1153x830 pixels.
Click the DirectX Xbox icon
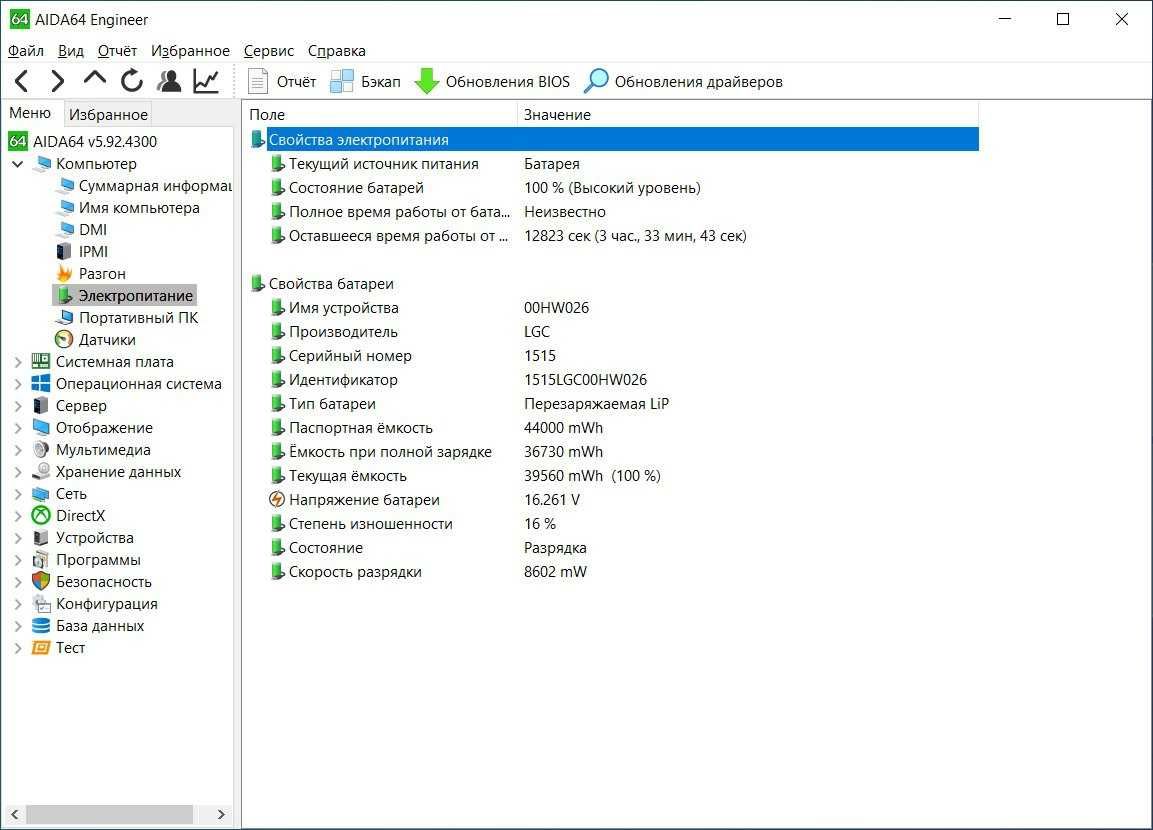click(41, 515)
